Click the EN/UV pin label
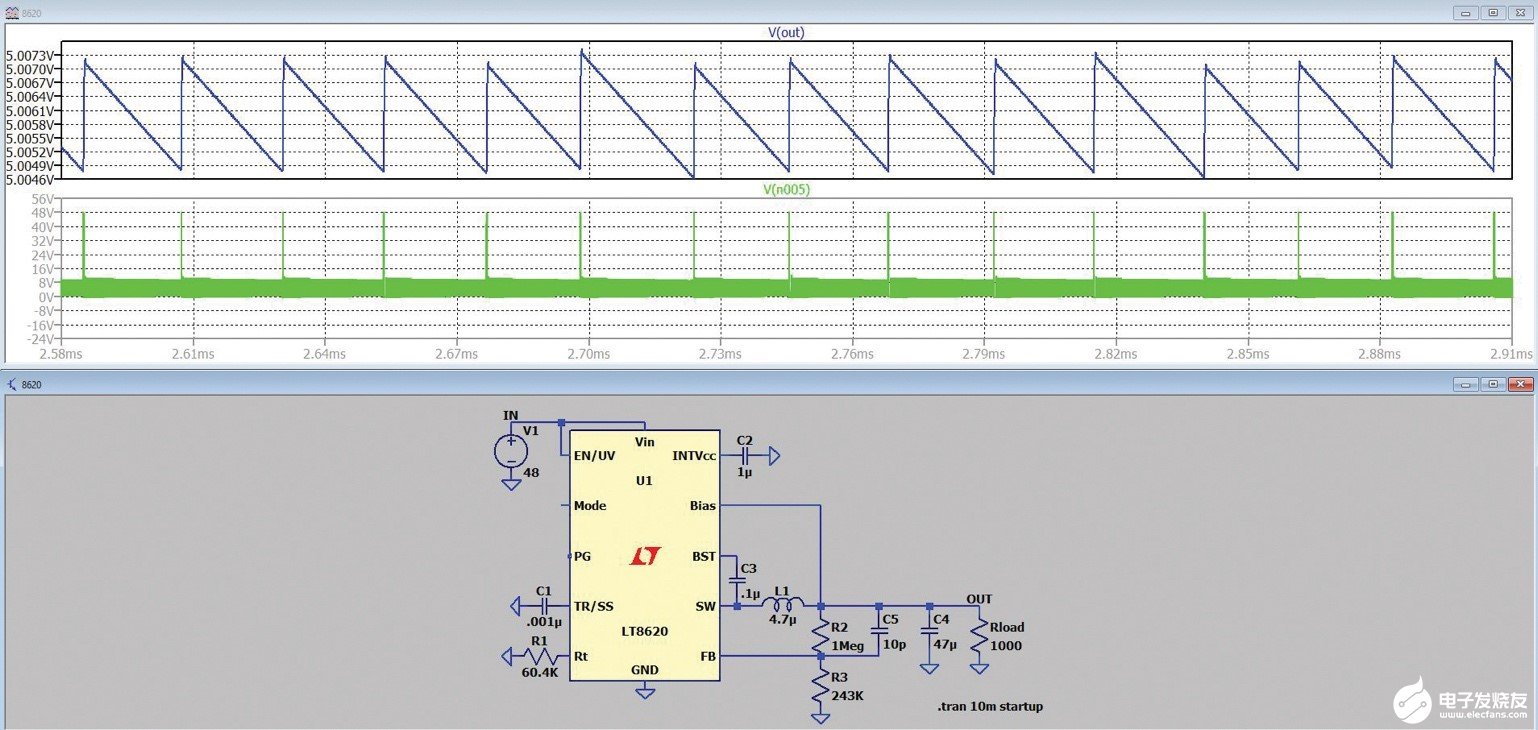The image size is (1538, 730). [594, 455]
